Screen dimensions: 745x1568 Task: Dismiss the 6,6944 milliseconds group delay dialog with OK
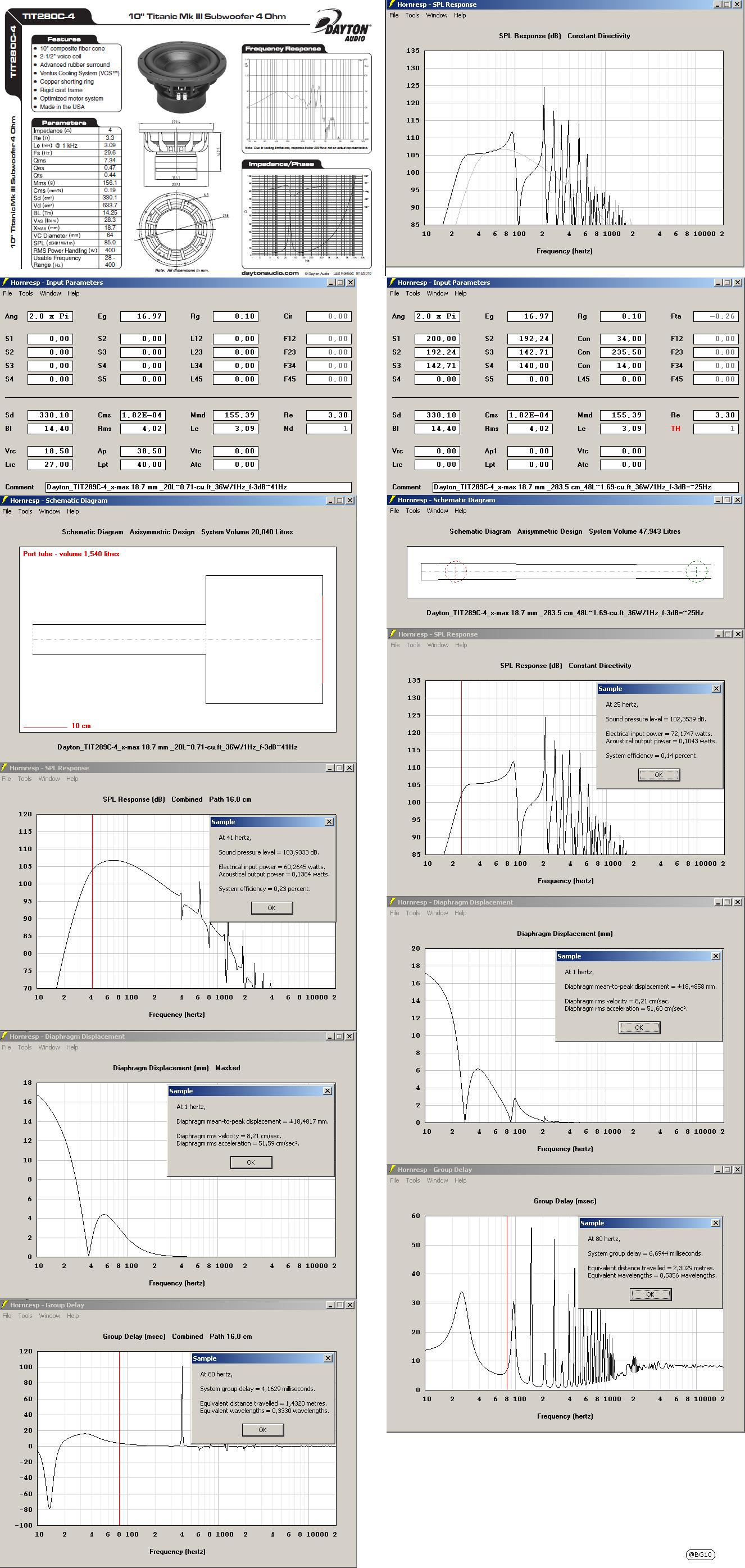coord(650,1295)
